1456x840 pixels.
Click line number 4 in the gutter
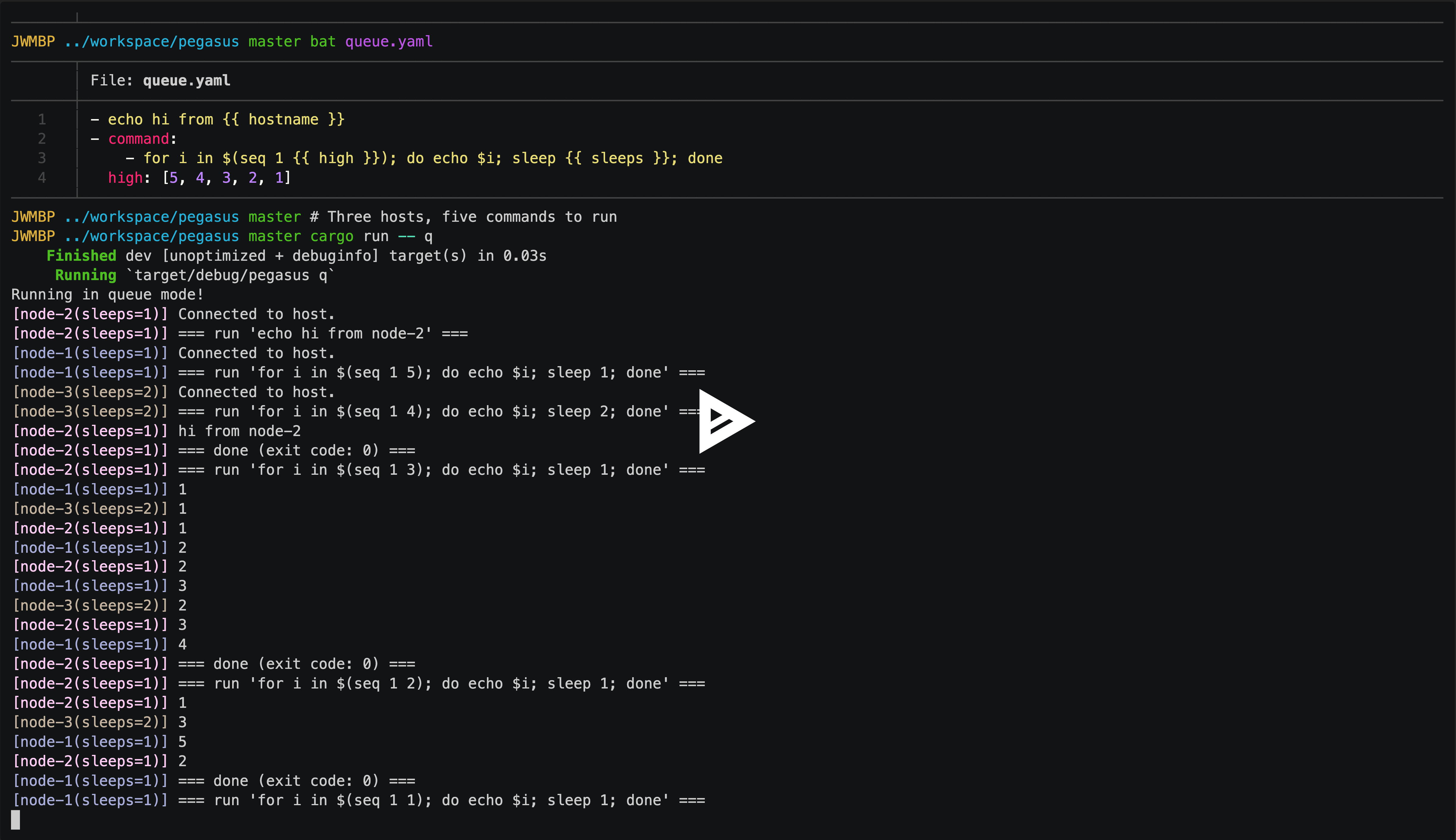pyautogui.click(x=42, y=178)
